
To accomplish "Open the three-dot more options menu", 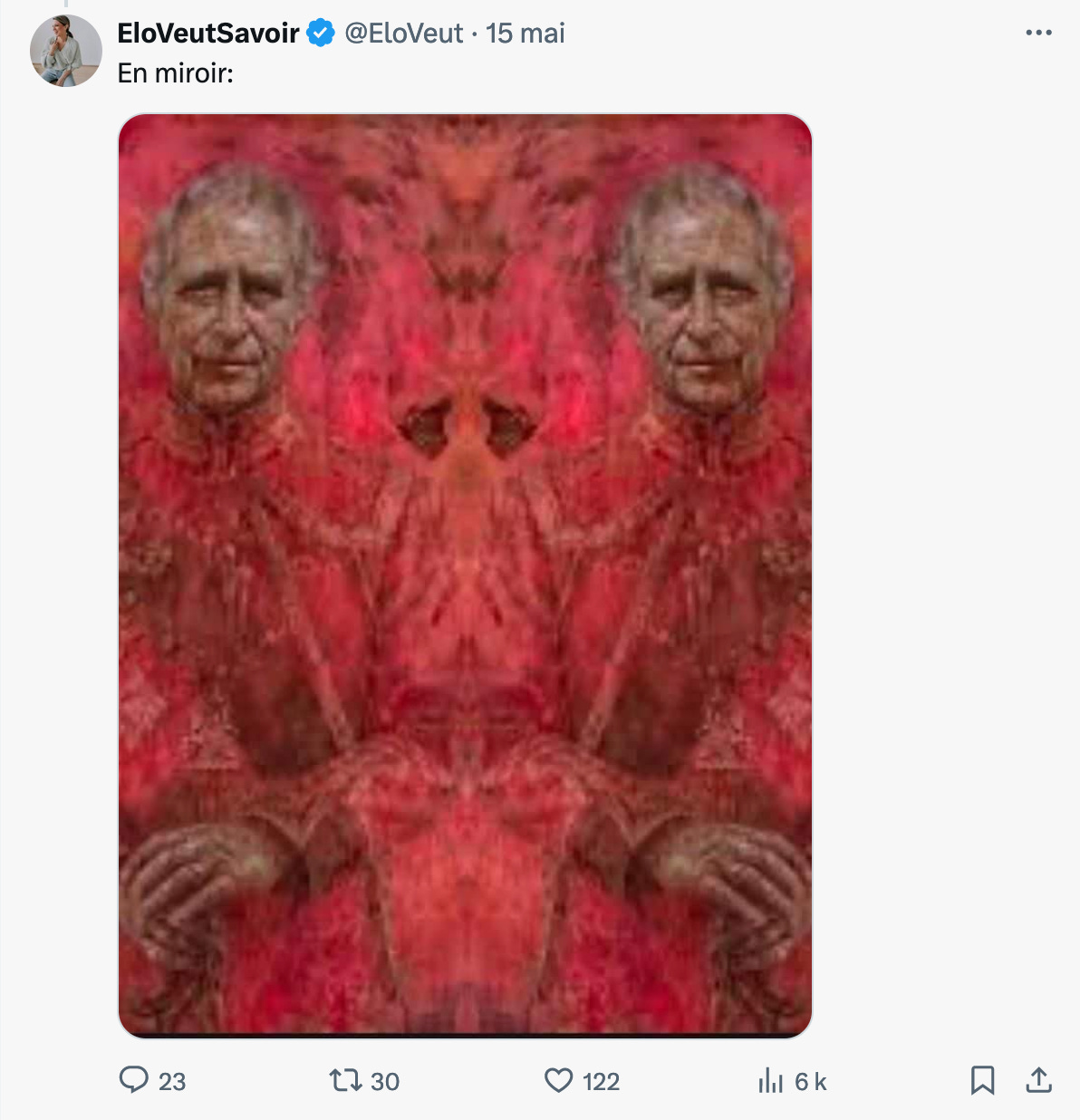I will point(1038,33).
